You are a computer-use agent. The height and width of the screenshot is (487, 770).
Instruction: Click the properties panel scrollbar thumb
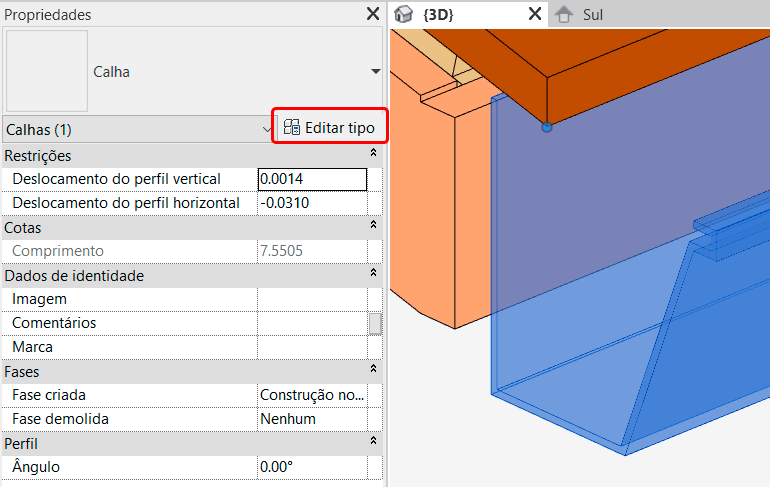tap(375, 324)
